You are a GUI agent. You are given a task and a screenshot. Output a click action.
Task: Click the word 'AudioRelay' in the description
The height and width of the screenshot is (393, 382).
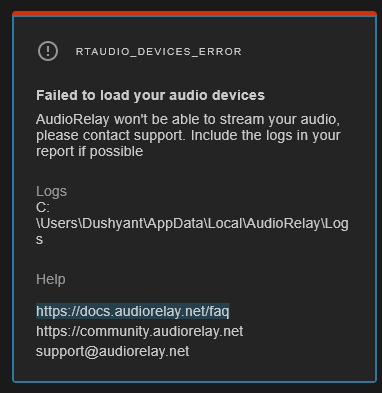(73, 119)
